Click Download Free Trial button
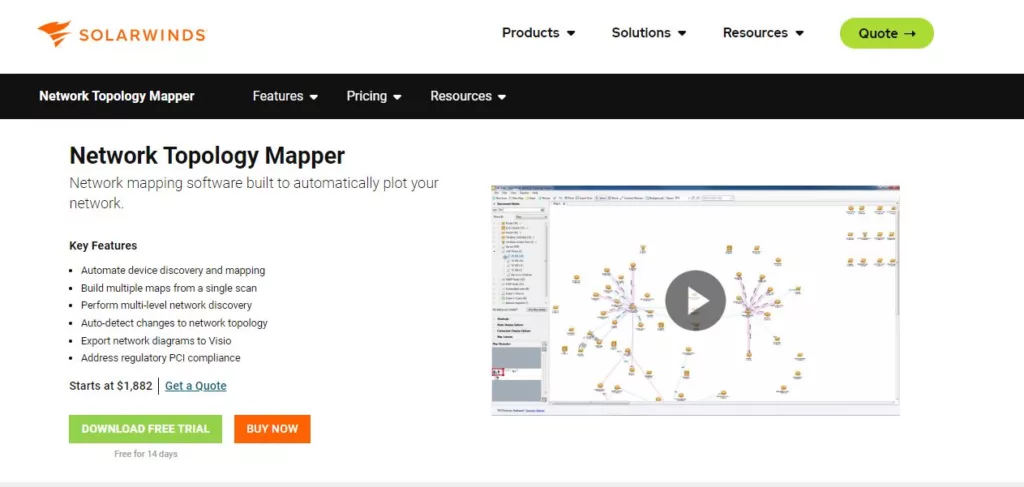This screenshot has height=487, width=1024. coord(146,429)
